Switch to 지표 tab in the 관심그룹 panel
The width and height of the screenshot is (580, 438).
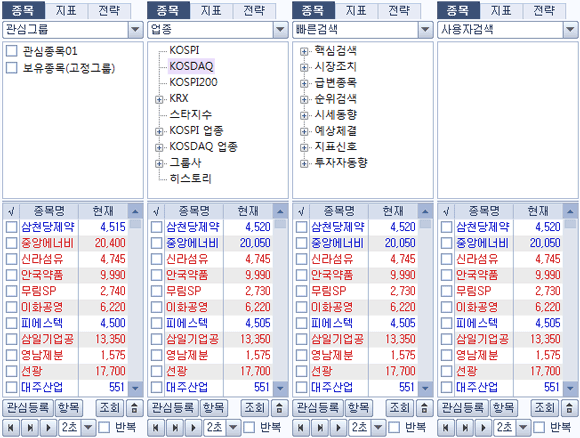click(x=66, y=11)
